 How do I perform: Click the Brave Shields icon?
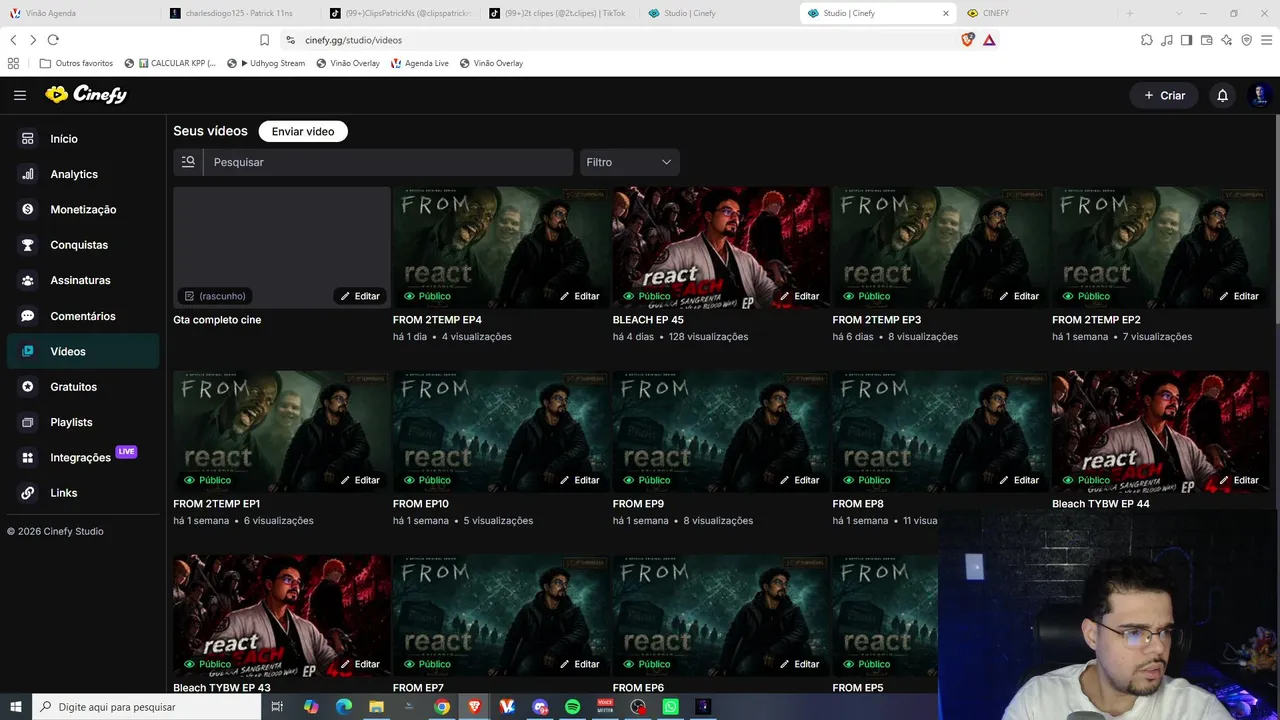point(967,40)
